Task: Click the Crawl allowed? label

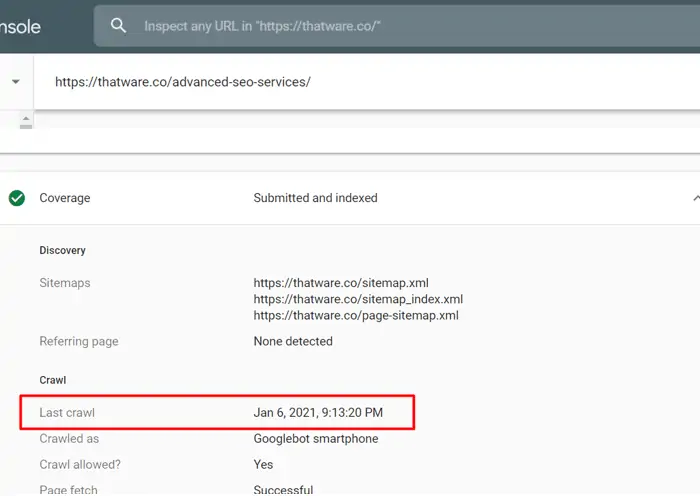Action: tap(80, 464)
